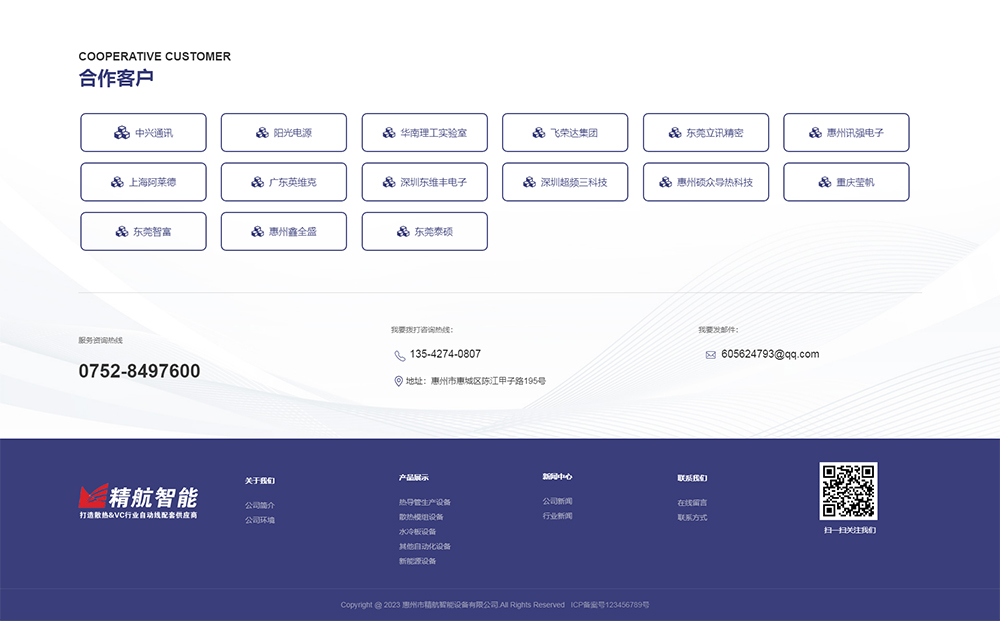Click the location pin icon by address
This screenshot has height=621, width=1000.
pyautogui.click(x=399, y=381)
